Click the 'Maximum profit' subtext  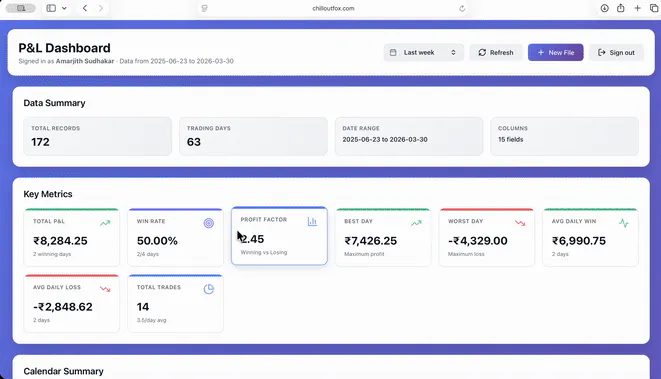(x=364, y=254)
